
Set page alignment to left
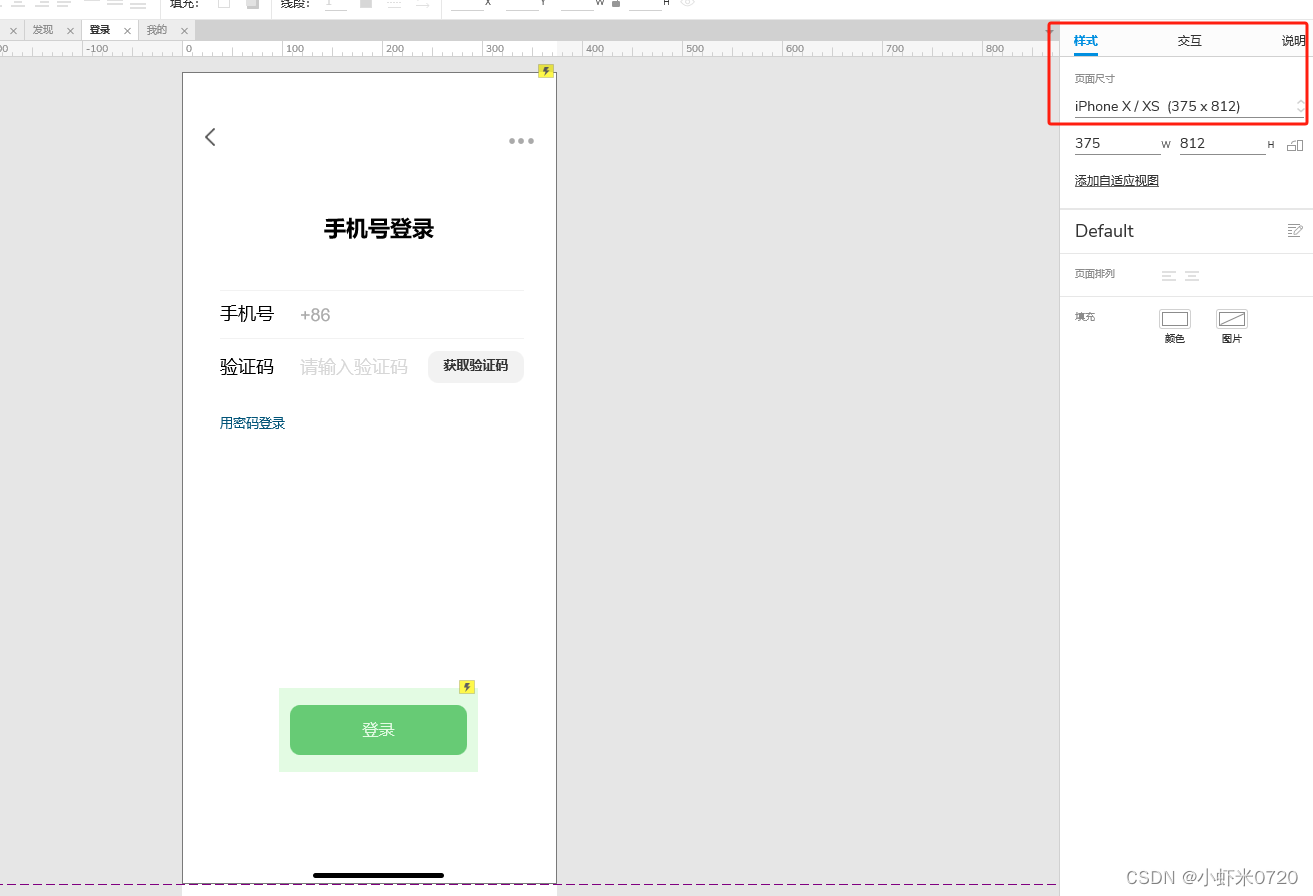tap(1169, 276)
